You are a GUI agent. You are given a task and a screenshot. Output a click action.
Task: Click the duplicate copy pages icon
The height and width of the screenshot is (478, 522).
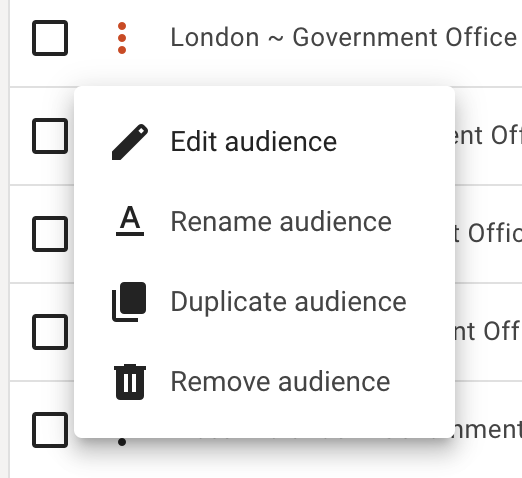point(129,302)
